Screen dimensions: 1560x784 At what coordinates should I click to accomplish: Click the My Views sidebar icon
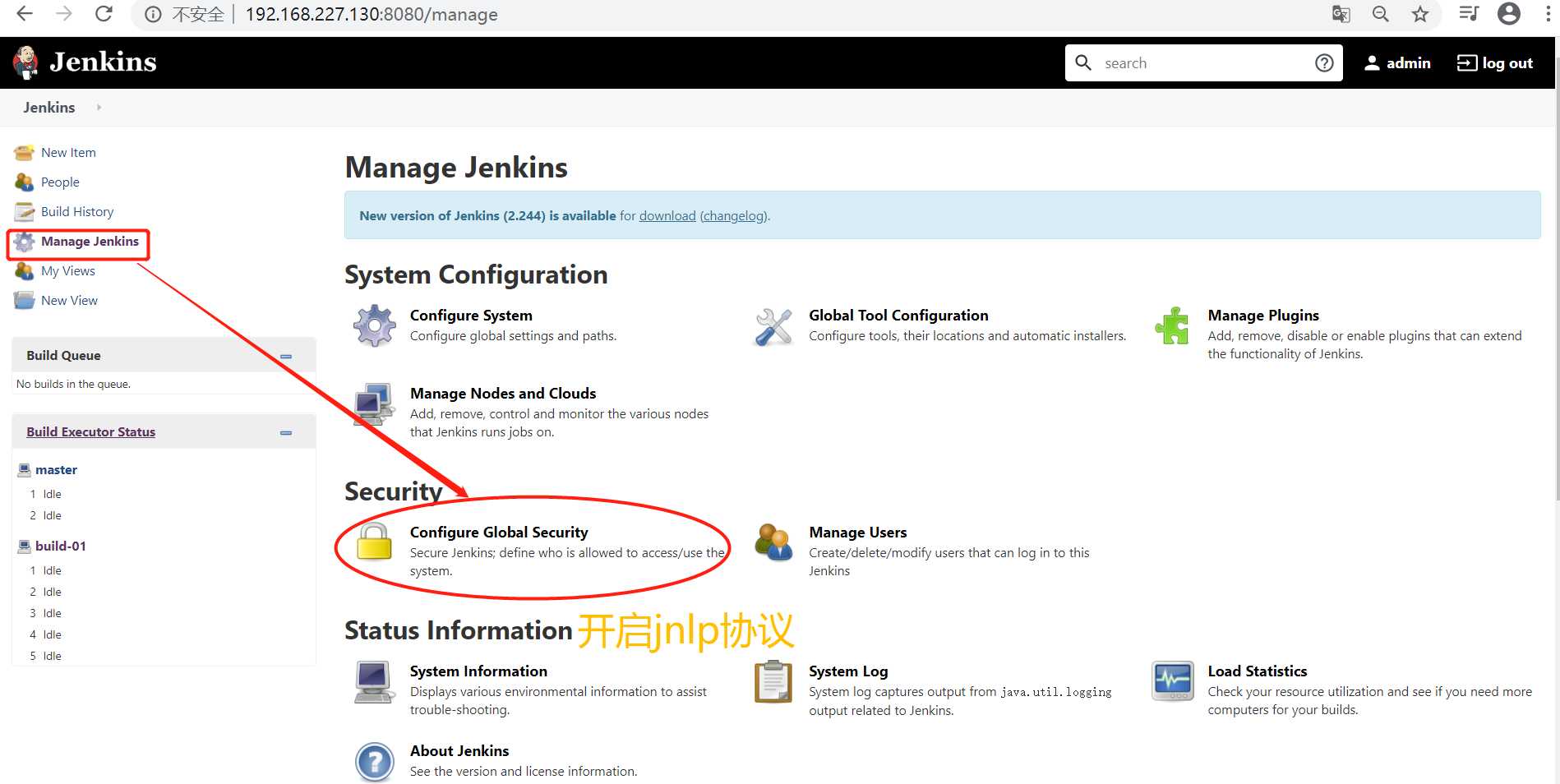point(24,271)
